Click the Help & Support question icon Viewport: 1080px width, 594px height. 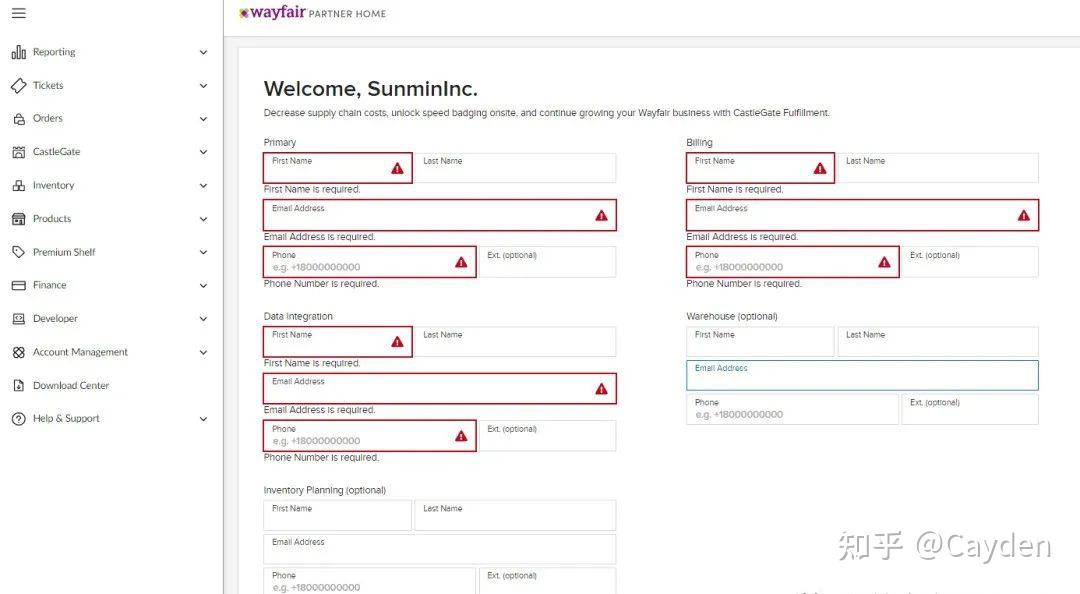[x=18, y=419]
